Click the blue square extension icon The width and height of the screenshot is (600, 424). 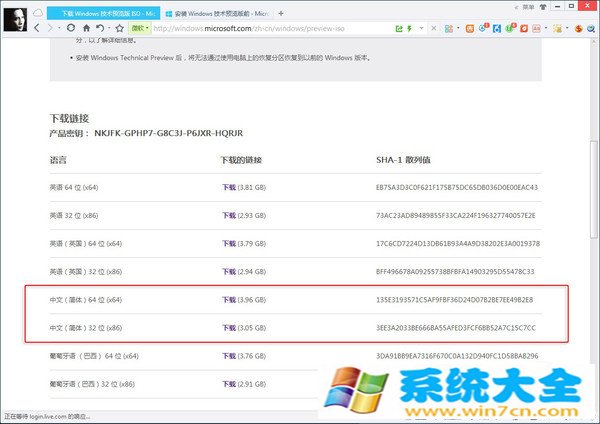tap(497, 28)
